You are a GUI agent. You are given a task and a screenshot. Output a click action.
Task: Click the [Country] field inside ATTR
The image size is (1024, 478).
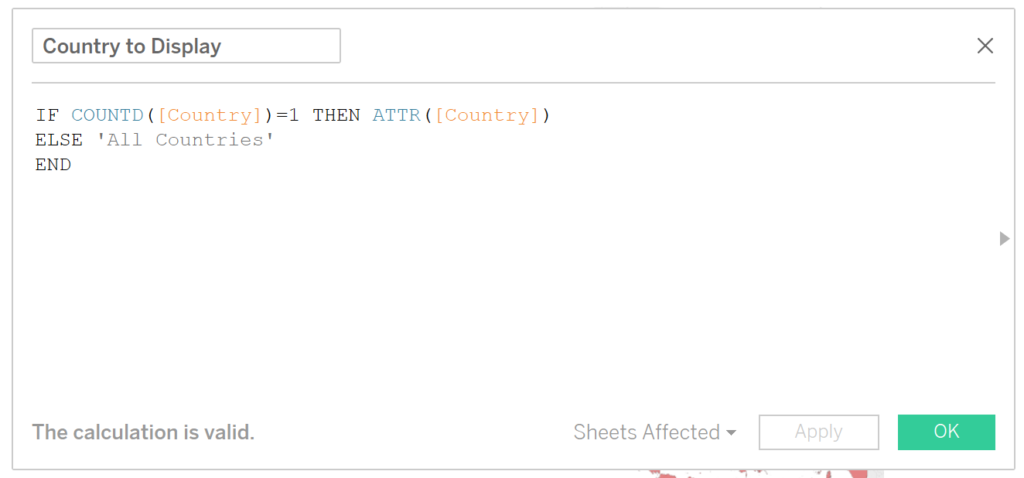pyautogui.click(x=487, y=116)
